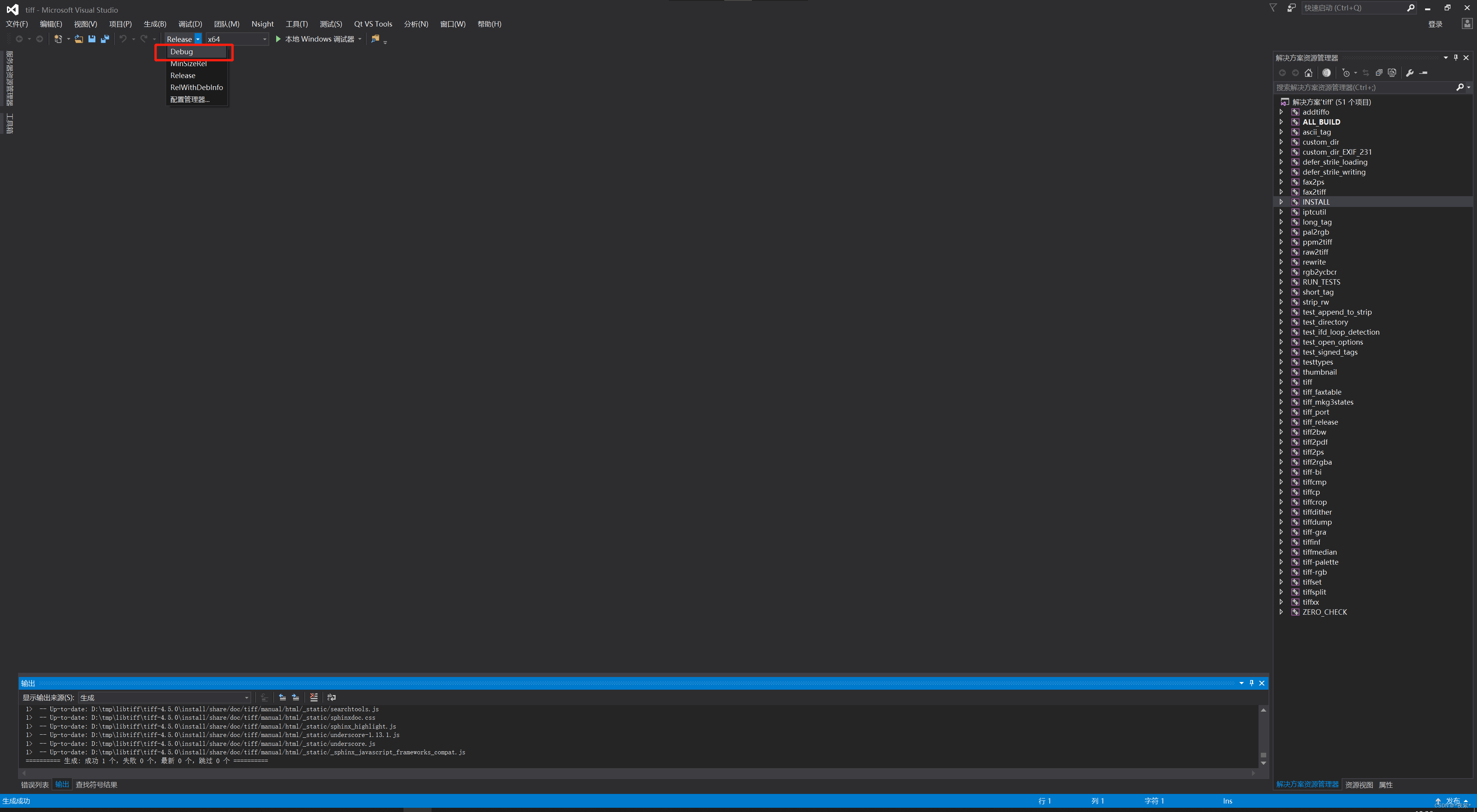This screenshot has width=1477, height=812.
Task: Click the Undo toolbar icon
Action: tap(122, 39)
